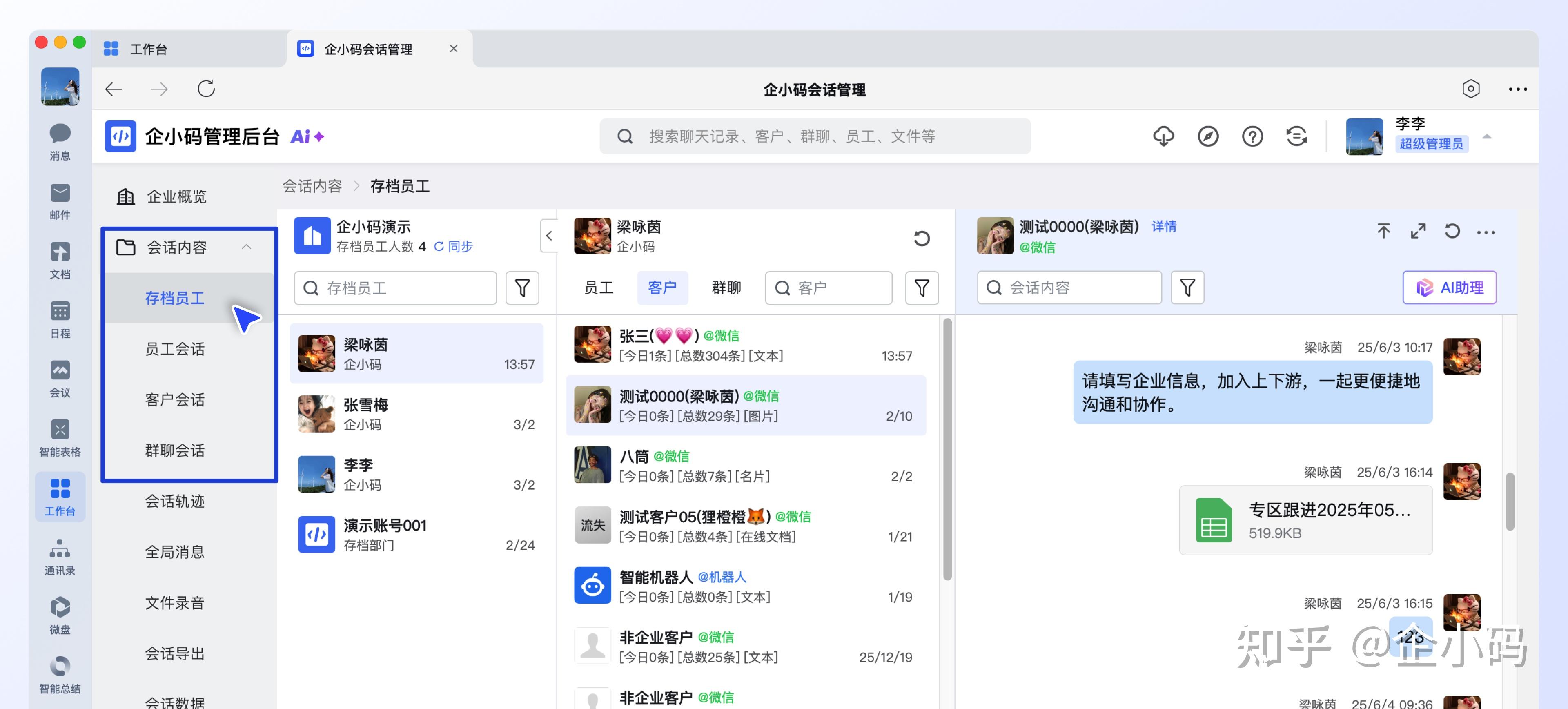Open 详情 link for 测试0000
1568x709 pixels.
click(1163, 226)
